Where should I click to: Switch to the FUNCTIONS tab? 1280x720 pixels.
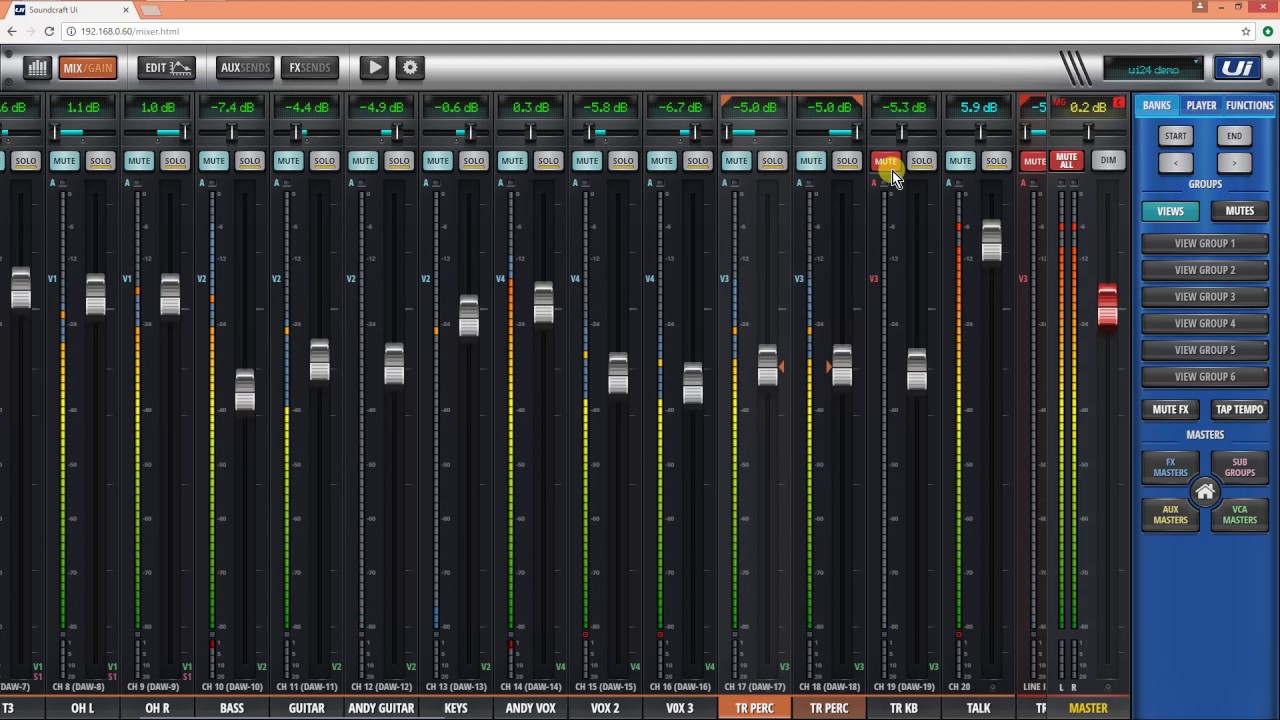click(x=1250, y=105)
